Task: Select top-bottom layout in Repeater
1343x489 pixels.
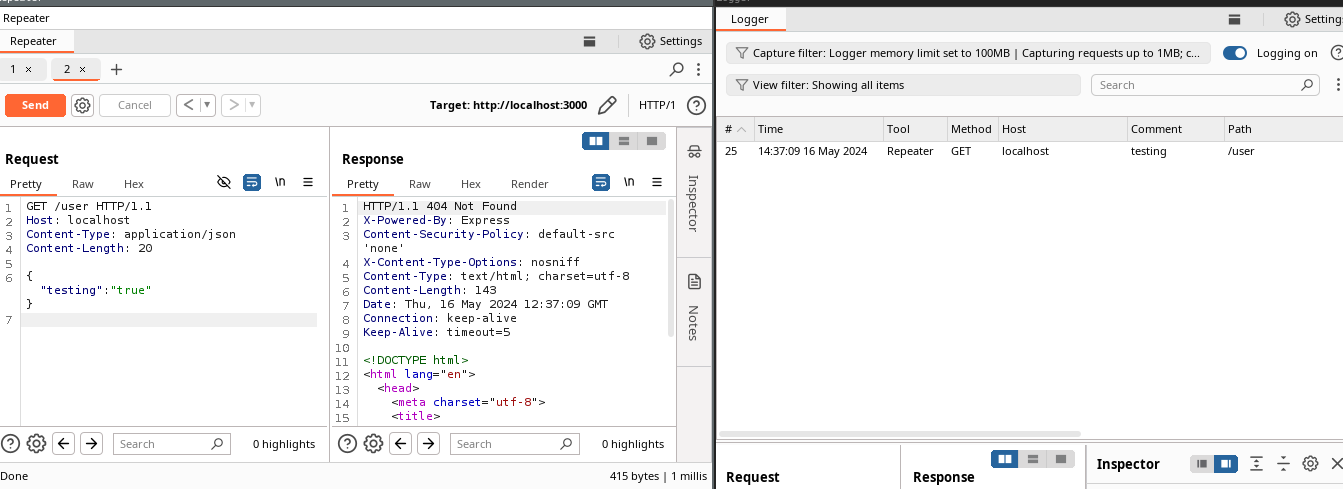Action: point(624,141)
